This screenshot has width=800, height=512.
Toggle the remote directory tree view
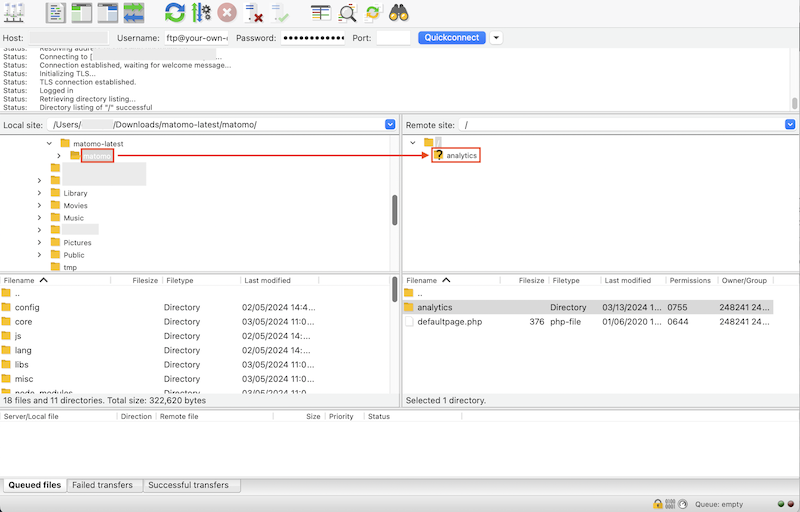click(108, 13)
